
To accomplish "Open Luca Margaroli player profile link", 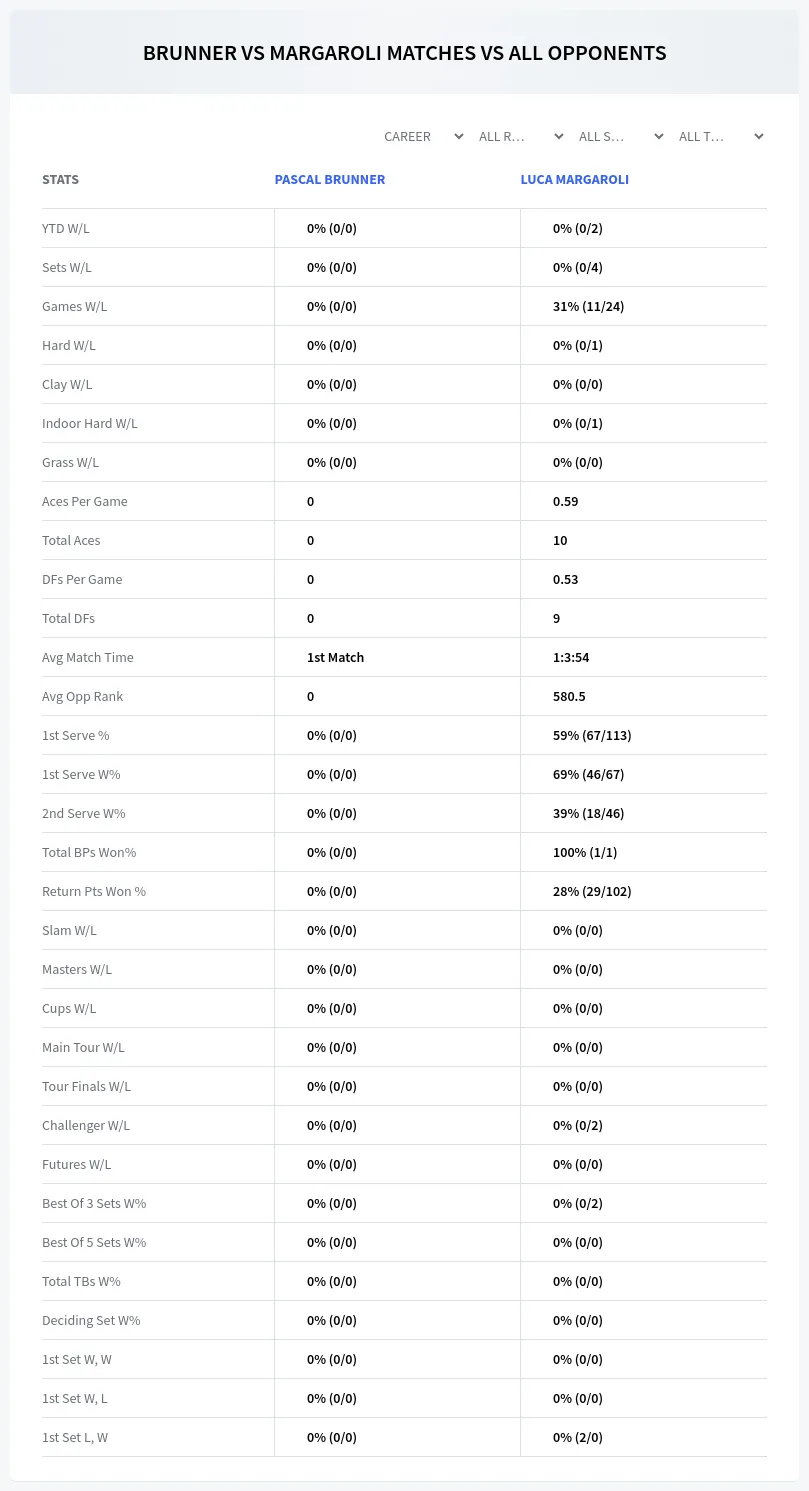I will 575,180.
